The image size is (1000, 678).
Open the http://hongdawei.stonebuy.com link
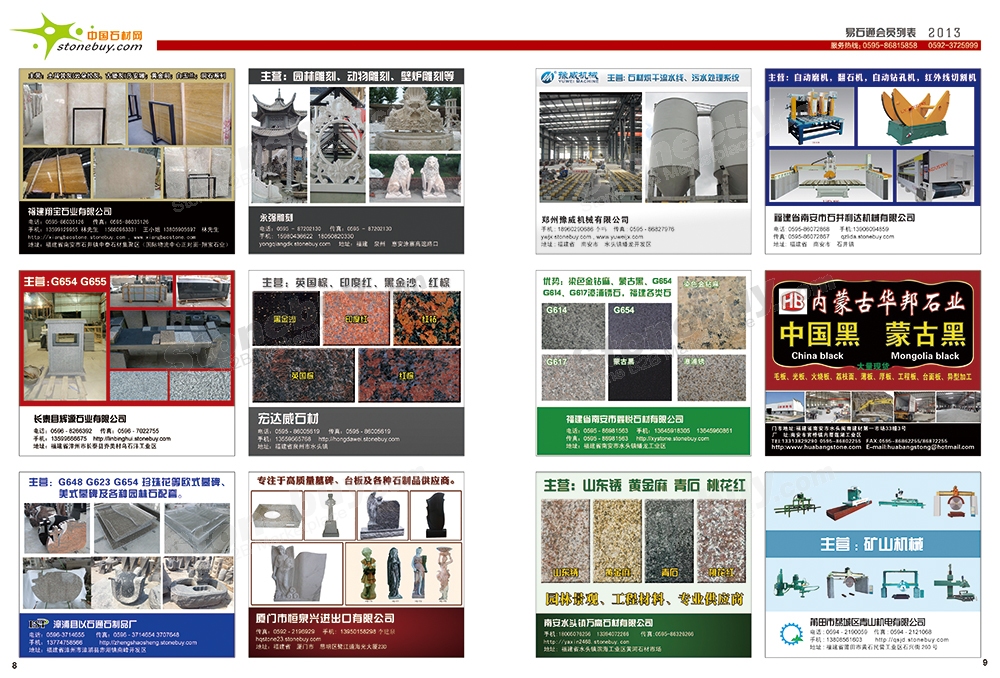(358, 439)
